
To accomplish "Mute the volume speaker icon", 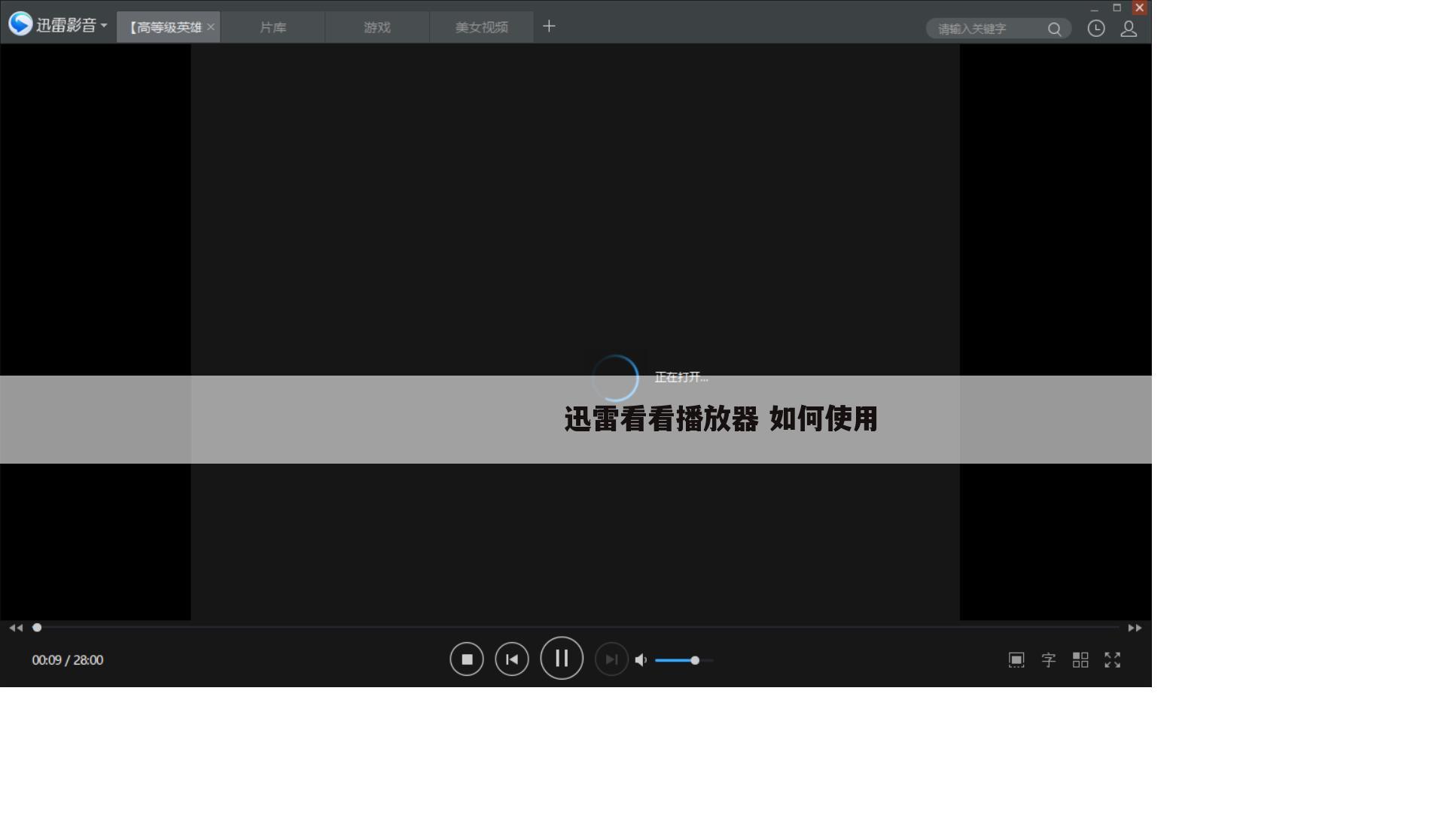I will [x=641, y=660].
